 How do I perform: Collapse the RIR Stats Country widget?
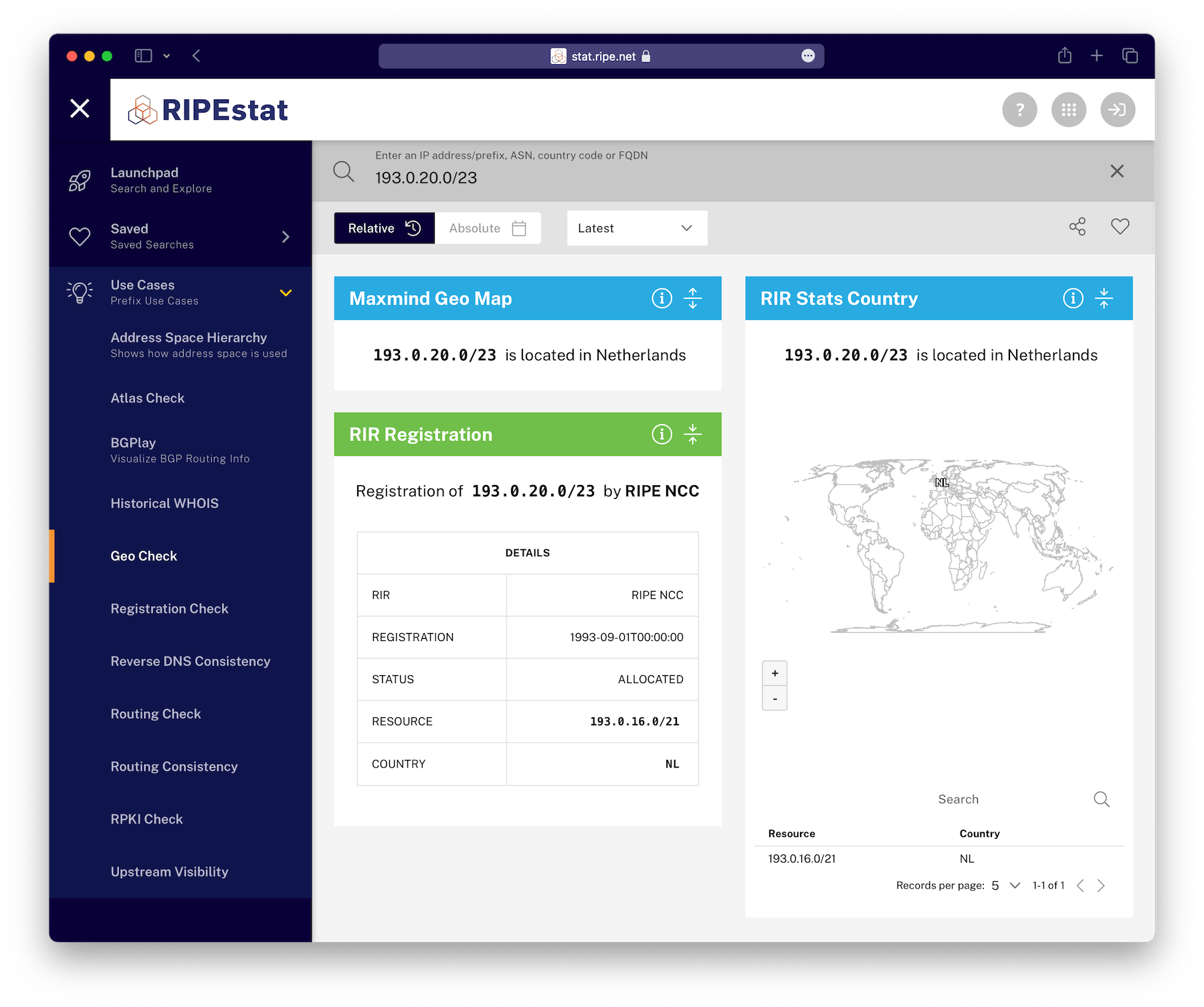(1104, 298)
